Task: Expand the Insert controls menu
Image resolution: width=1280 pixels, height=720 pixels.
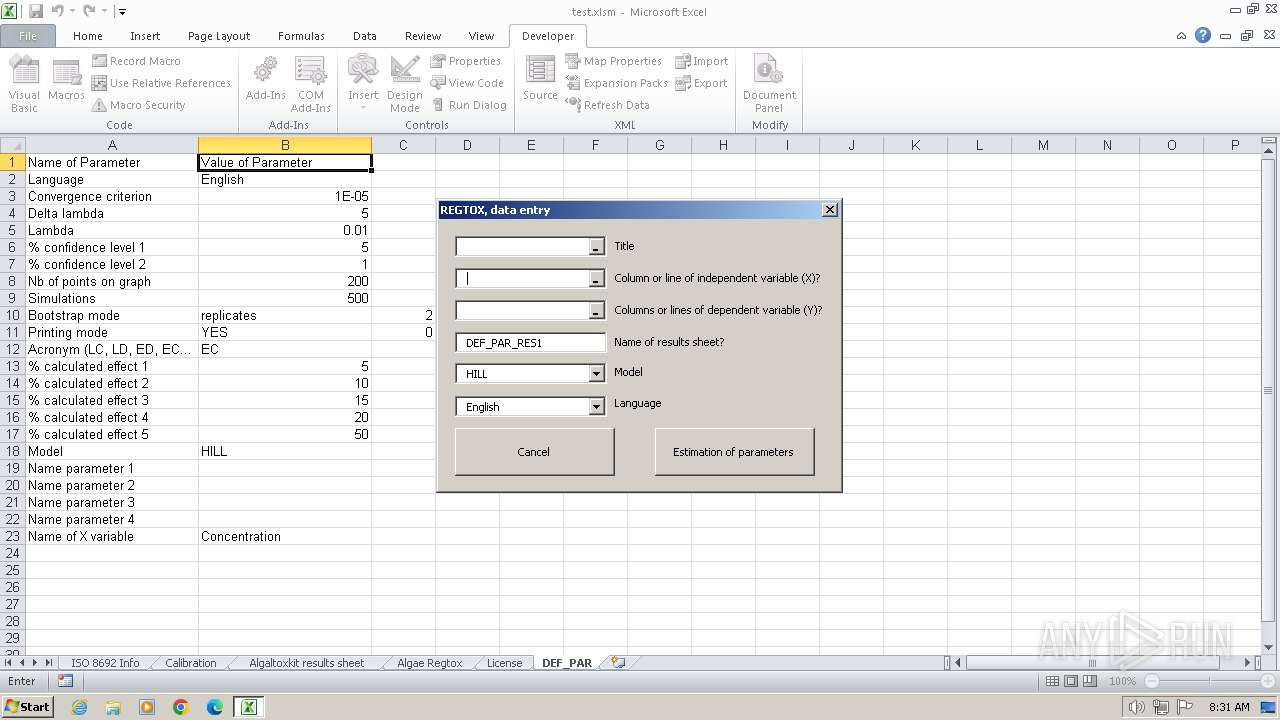Action: (363, 84)
